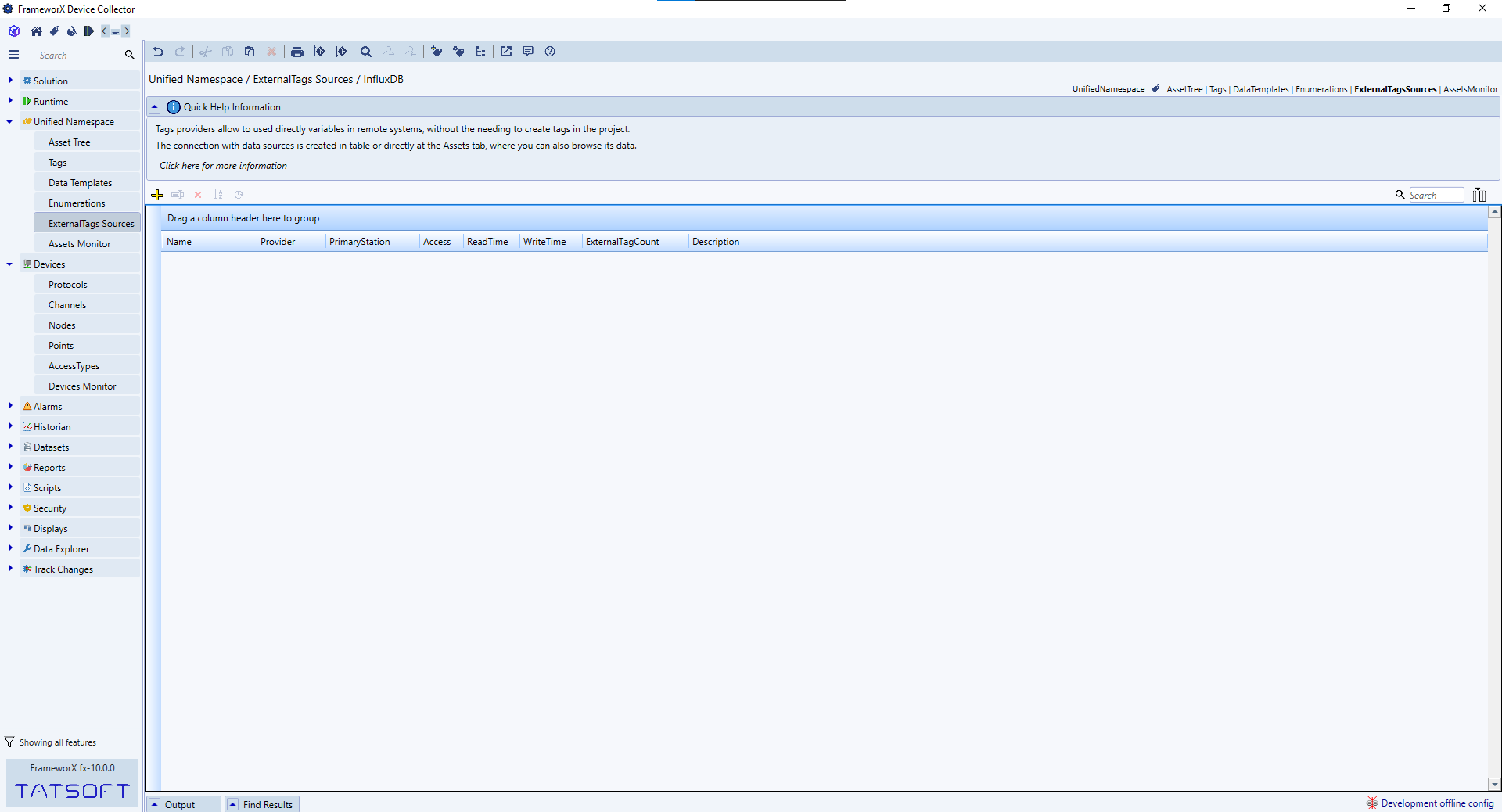
Task: Expand the Historian tree node
Action: coord(10,426)
